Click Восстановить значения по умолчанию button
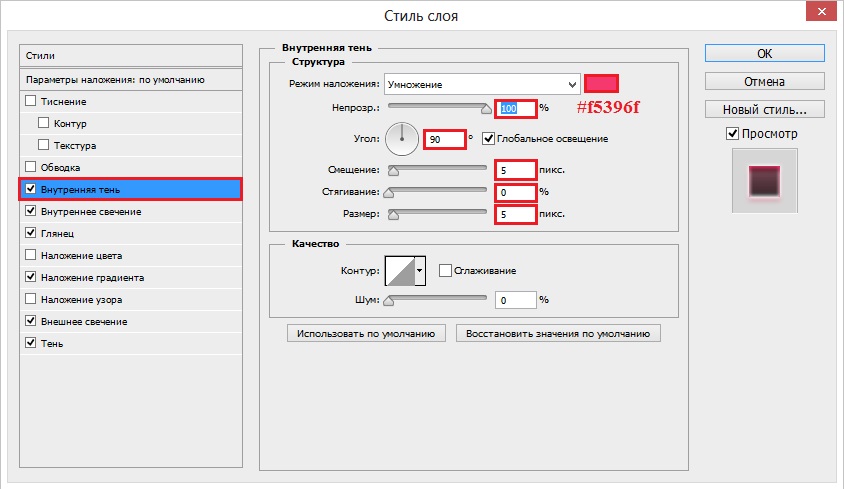The image size is (844, 489). pos(558,333)
